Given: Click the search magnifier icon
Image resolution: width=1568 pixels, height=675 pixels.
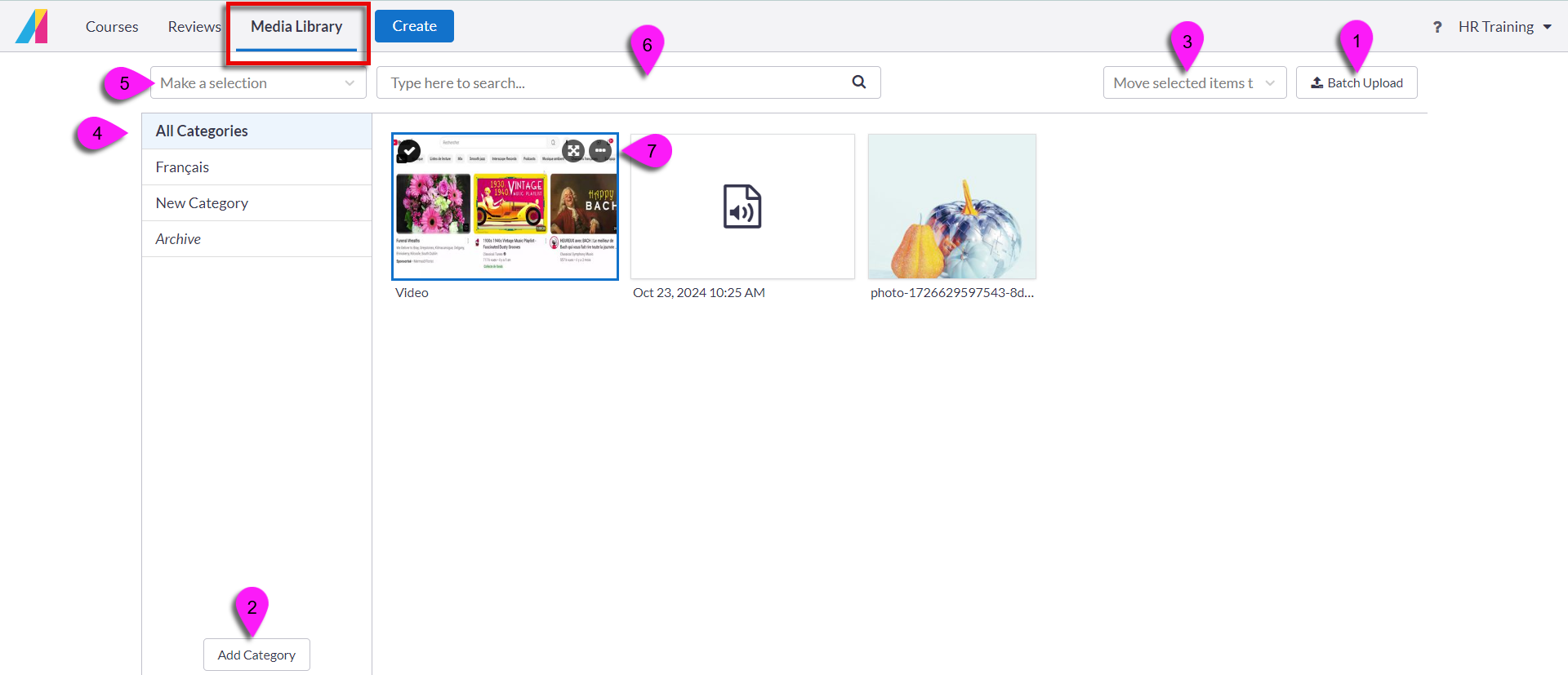Looking at the screenshot, I should click(x=859, y=82).
